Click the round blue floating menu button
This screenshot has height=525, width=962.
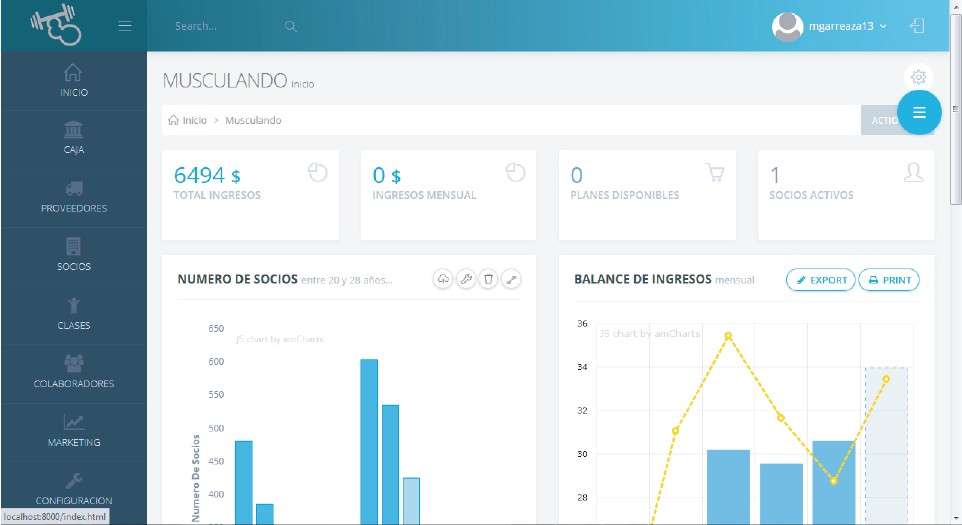tap(919, 112)
